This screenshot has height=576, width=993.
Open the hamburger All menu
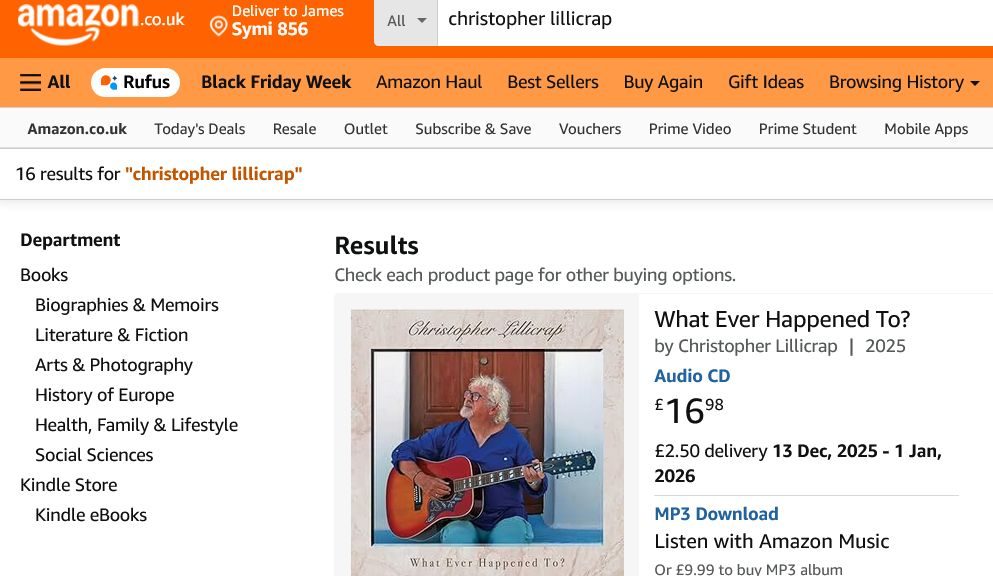[45, 82]
